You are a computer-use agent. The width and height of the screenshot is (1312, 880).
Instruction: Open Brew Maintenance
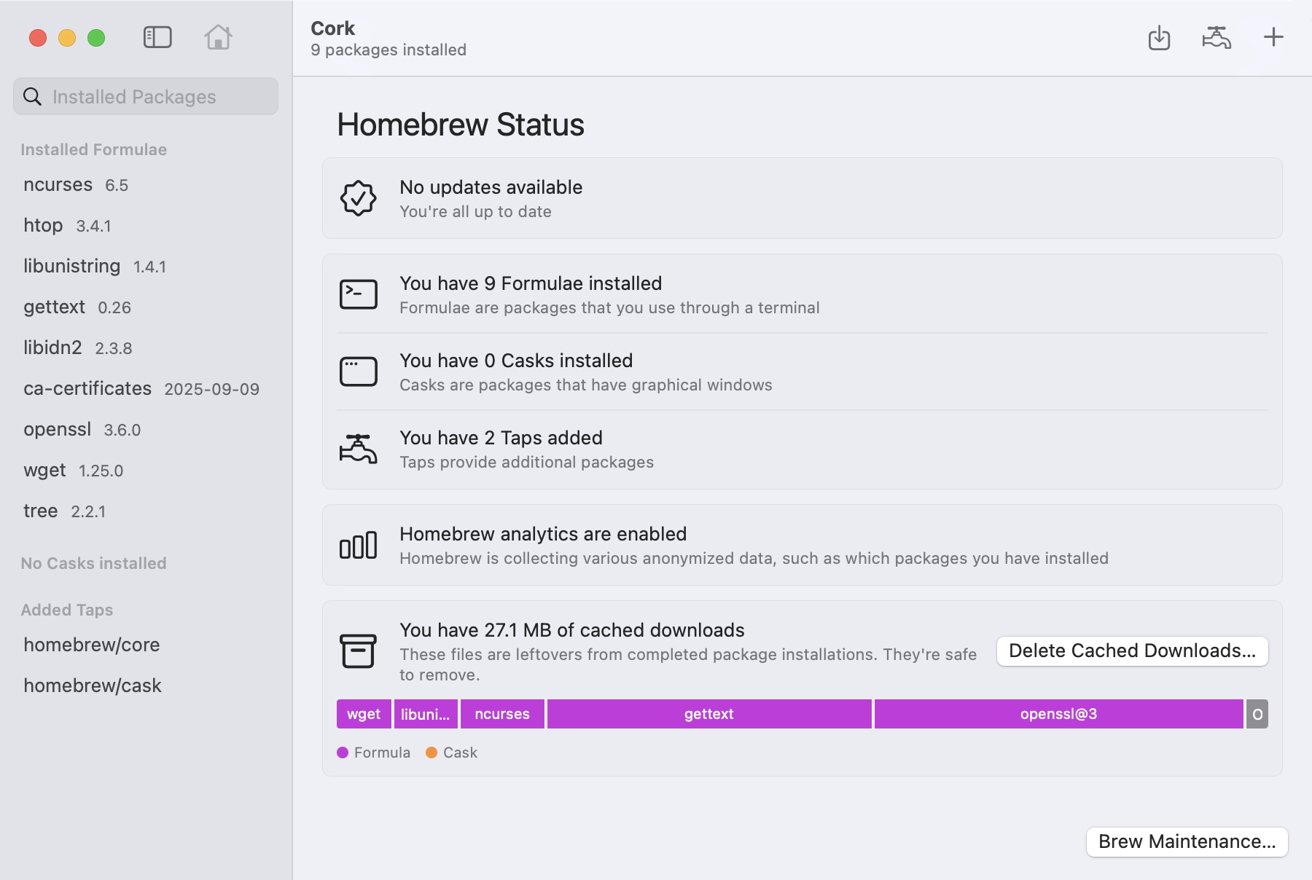pos(1186,841)
